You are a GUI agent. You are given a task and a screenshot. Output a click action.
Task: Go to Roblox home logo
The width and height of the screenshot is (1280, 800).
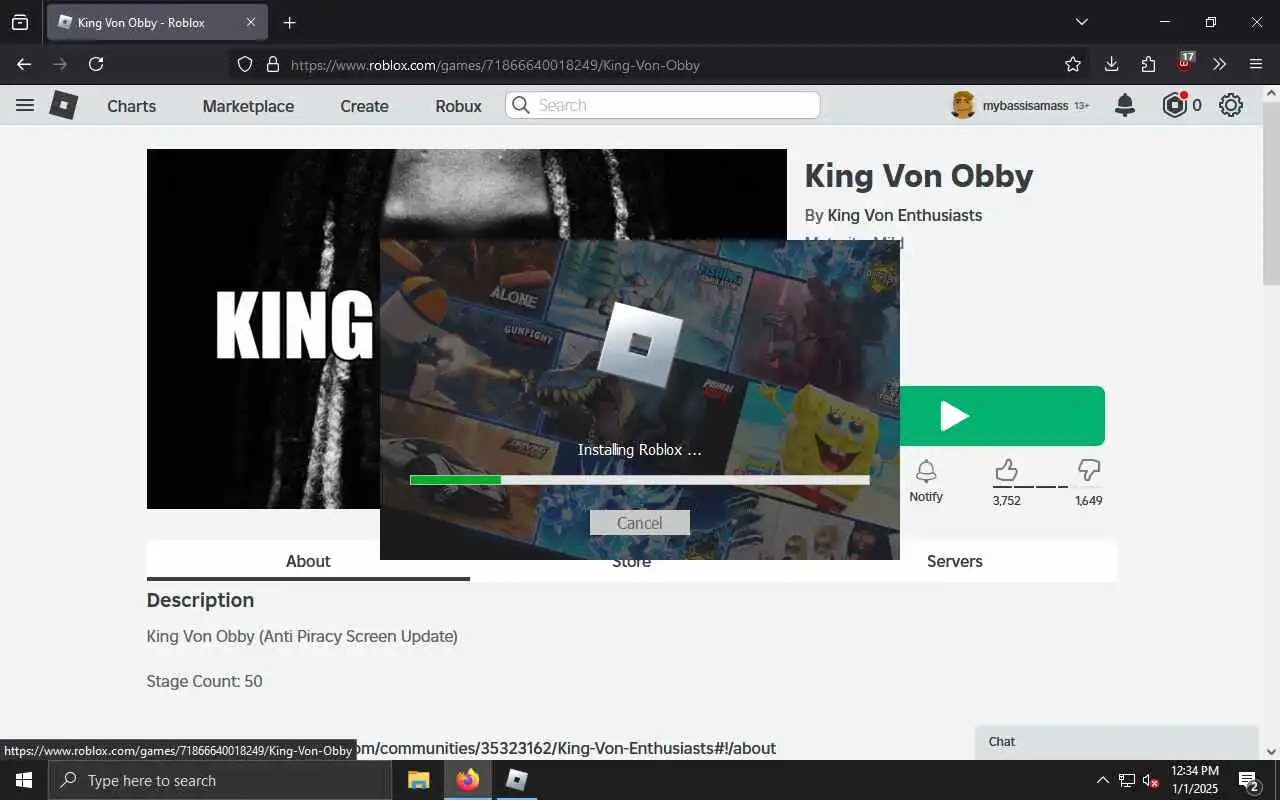point(64,105)
